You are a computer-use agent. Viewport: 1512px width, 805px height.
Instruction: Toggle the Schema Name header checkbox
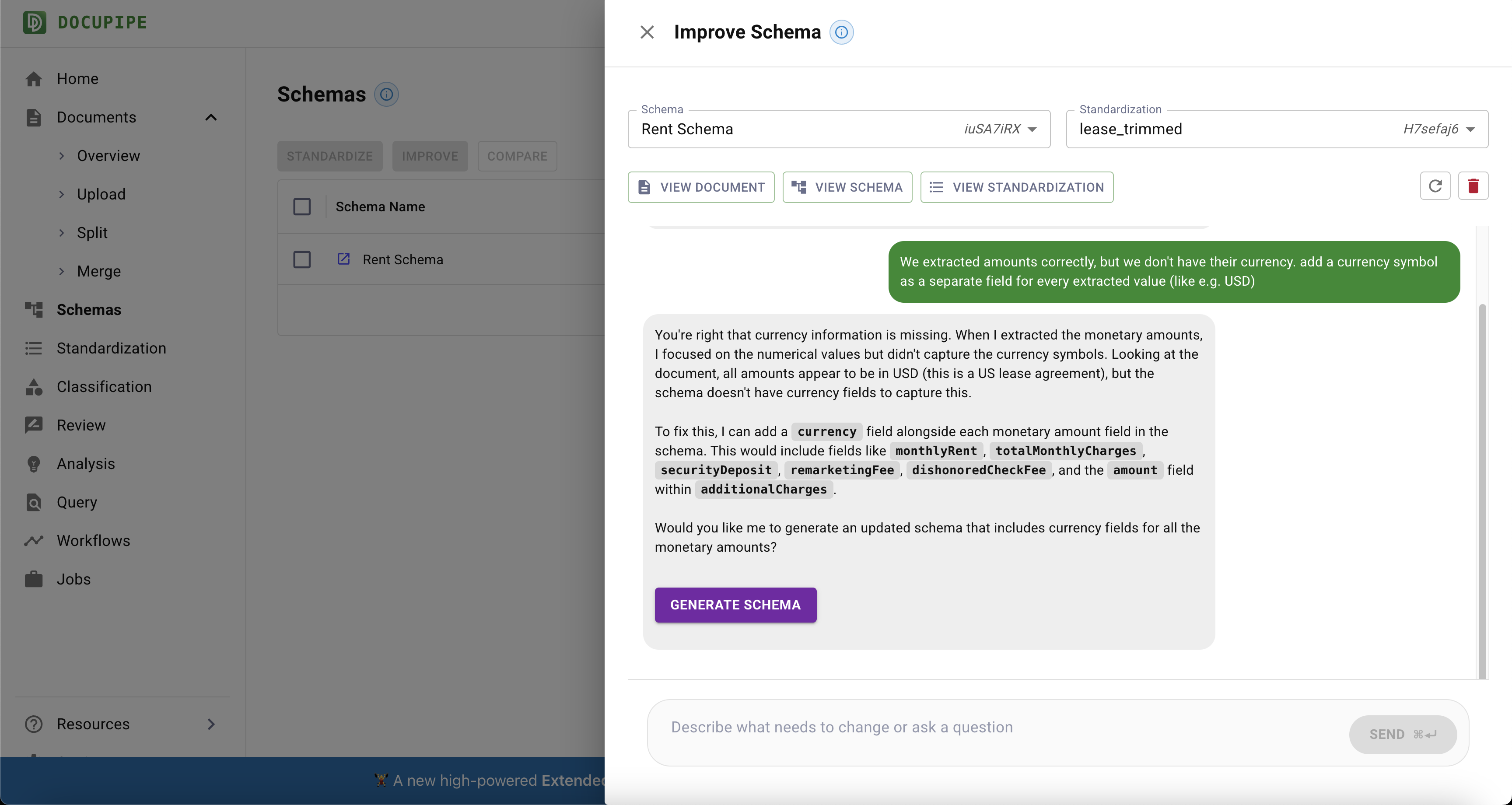[302, 206]
